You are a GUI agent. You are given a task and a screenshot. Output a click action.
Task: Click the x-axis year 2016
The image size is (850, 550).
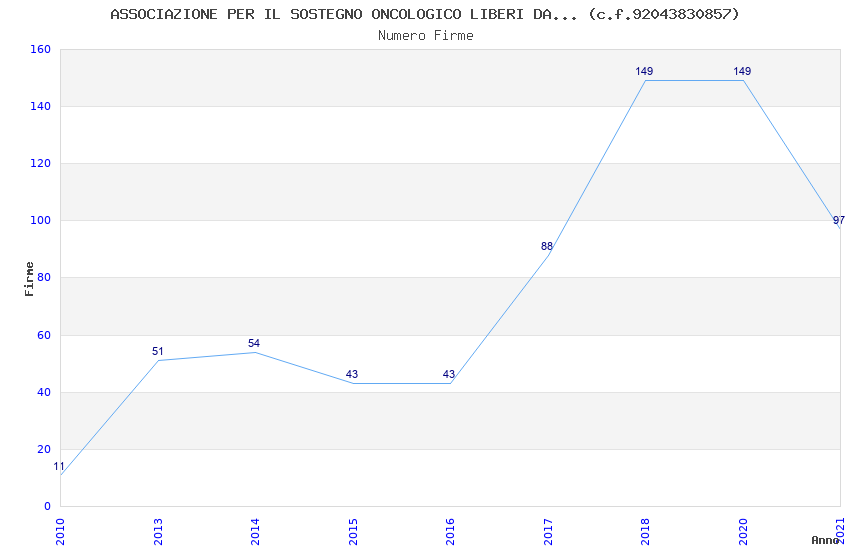point(450,532)
